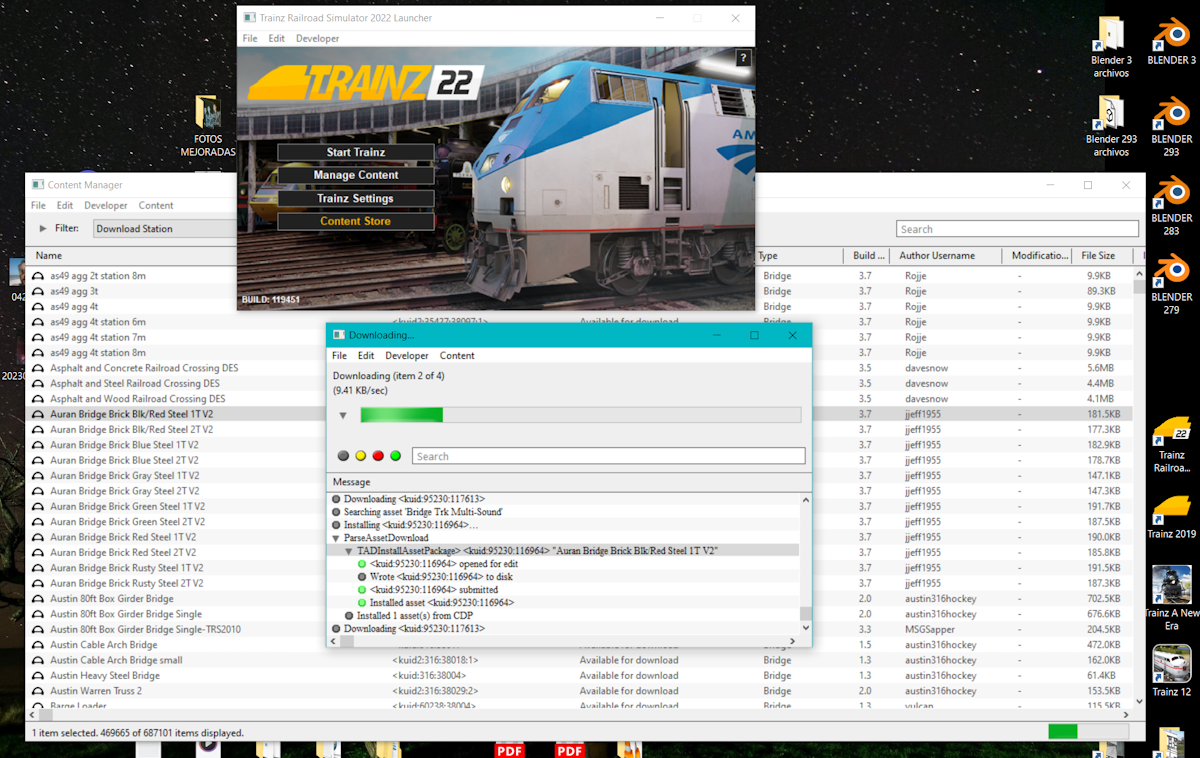Click the Downloading window title bar icon
The image size is (1200, 758).
339,335
